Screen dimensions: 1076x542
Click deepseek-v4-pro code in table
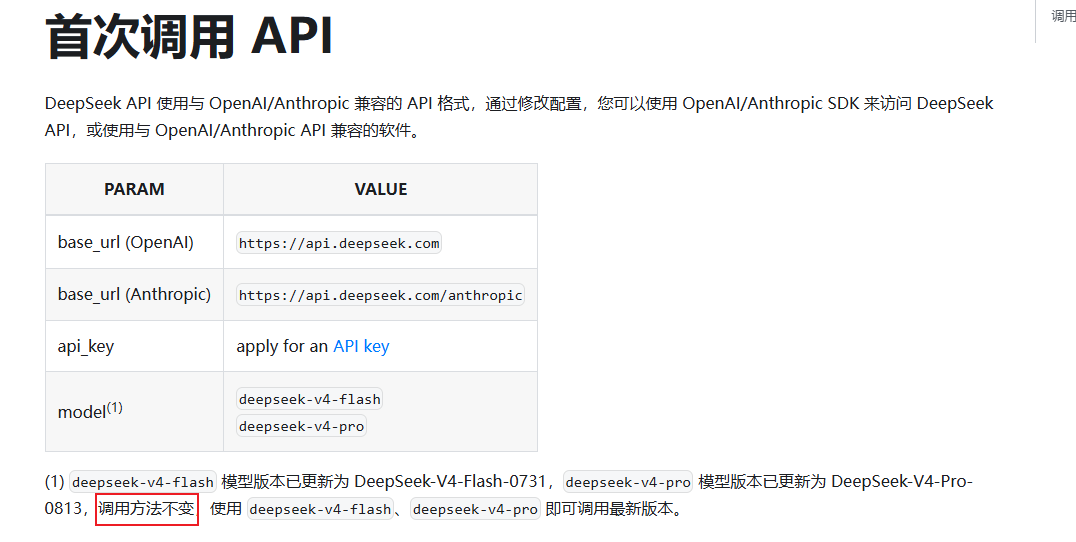point(301,426)
